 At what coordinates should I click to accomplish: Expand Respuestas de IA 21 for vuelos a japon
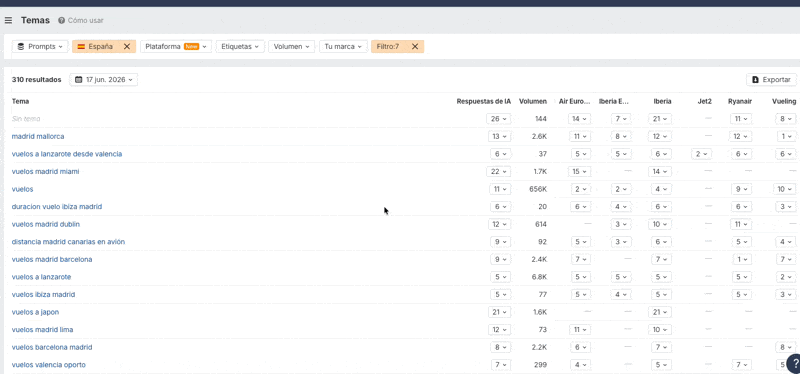(x=498, y=312)
